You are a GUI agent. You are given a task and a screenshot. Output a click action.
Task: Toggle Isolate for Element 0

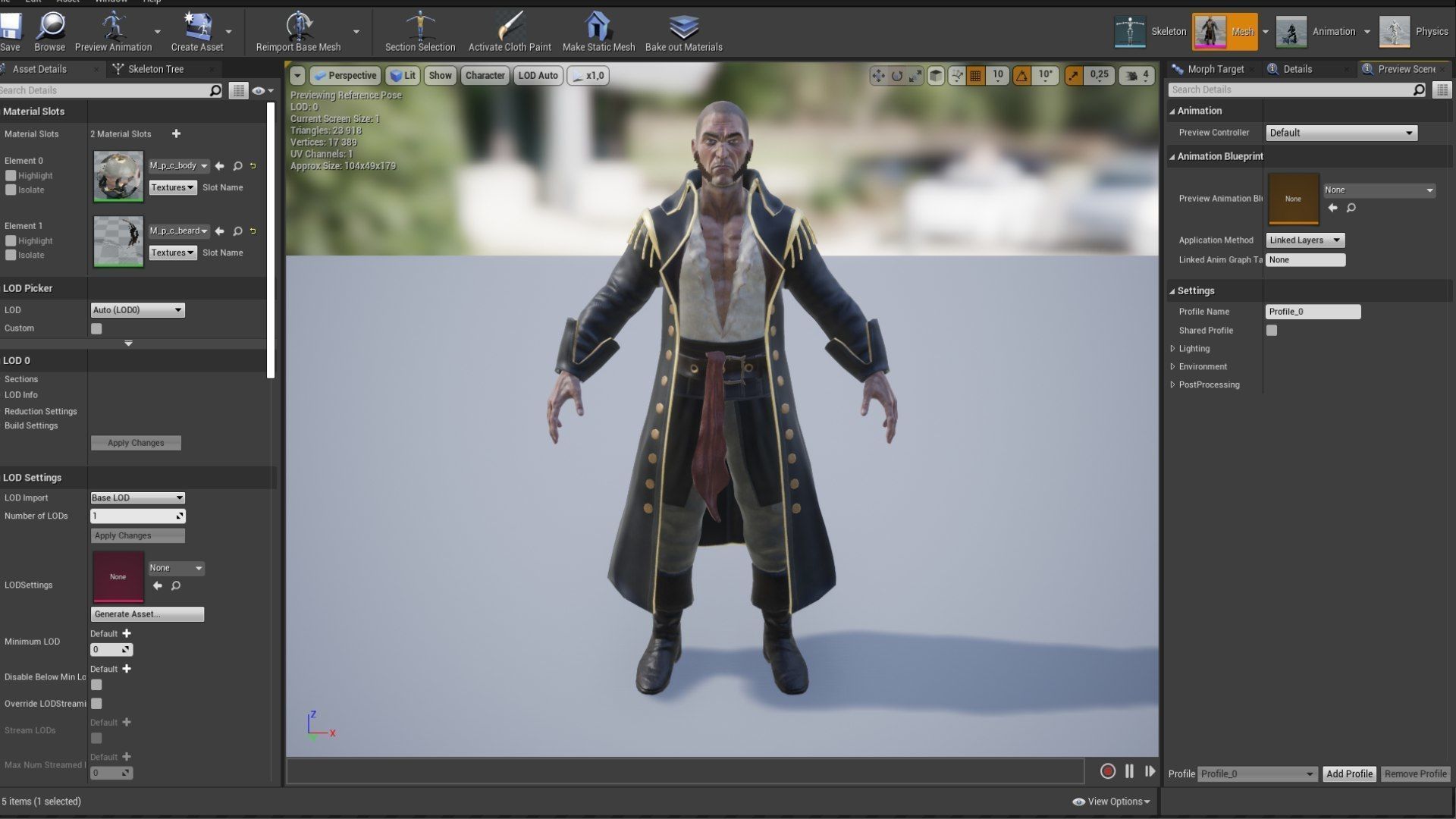pos(11,190)
